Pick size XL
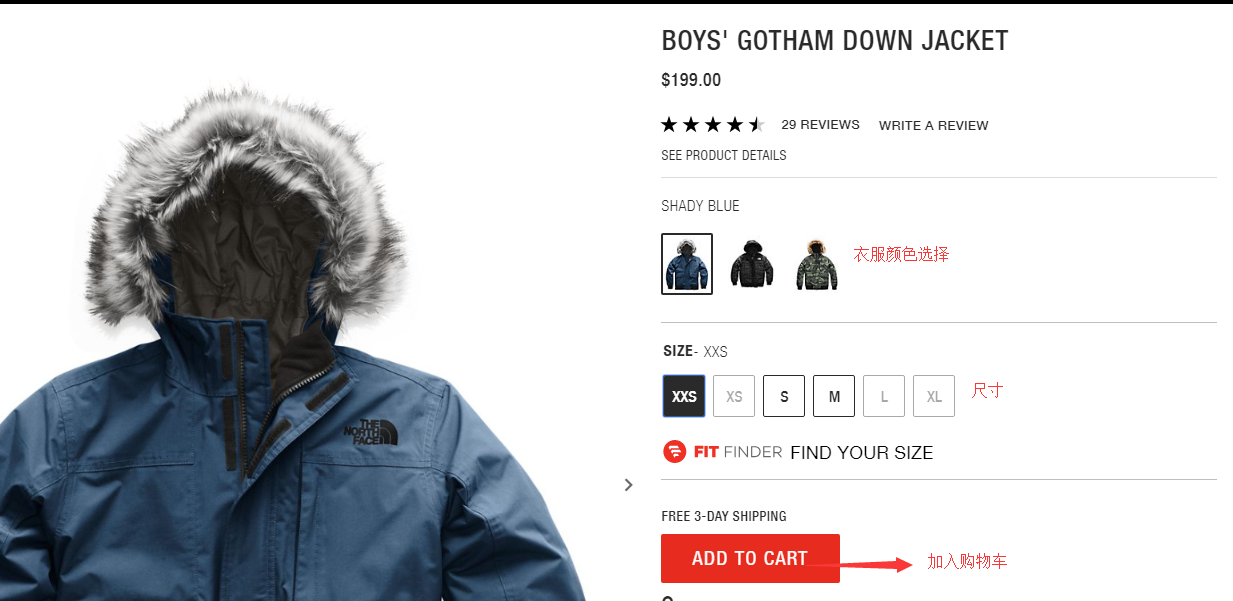 934,396
